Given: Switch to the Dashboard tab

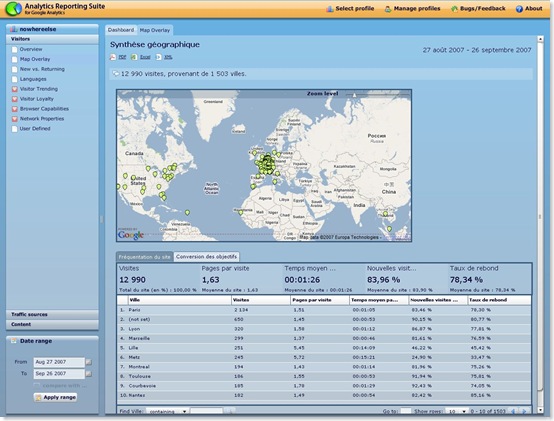Looking at the screenshot, I should (121, 30).
